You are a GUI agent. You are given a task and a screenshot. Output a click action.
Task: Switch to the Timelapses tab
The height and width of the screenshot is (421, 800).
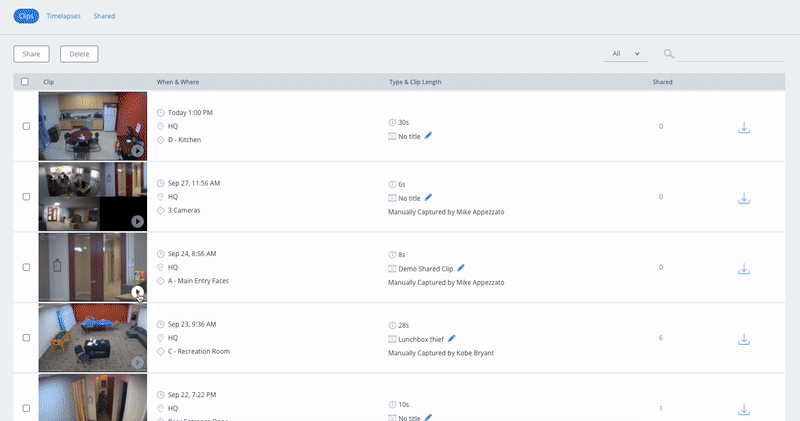(63, 16)
